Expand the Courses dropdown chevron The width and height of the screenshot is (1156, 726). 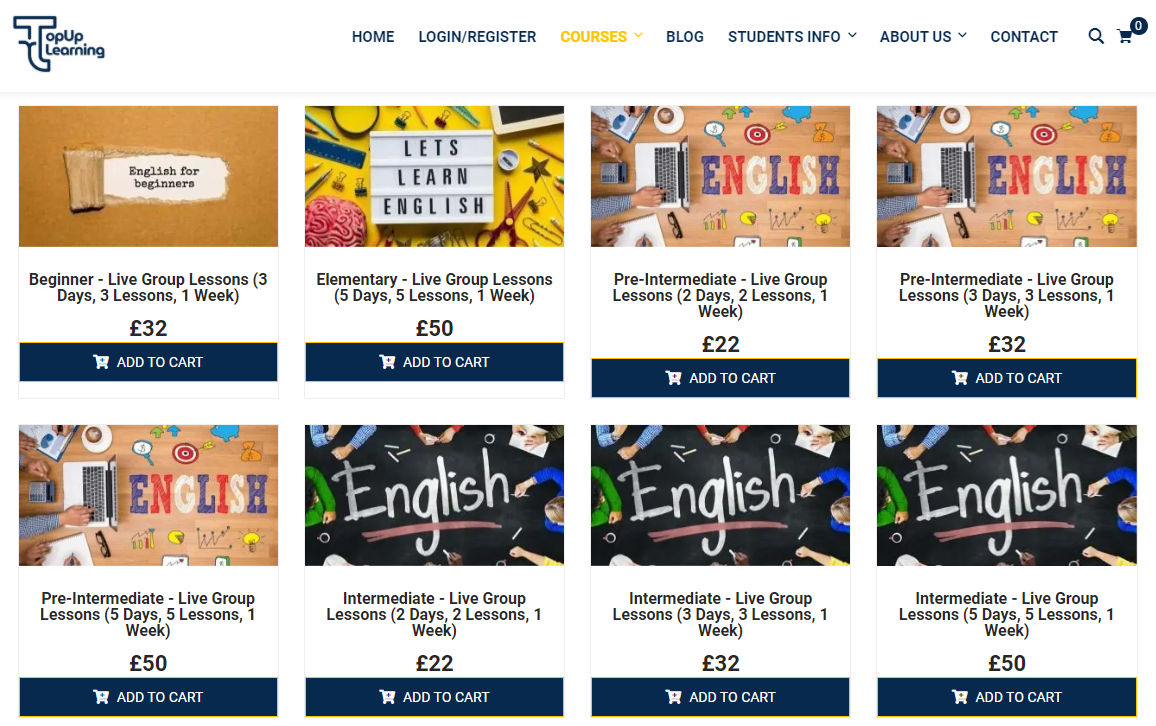point(638,35)
